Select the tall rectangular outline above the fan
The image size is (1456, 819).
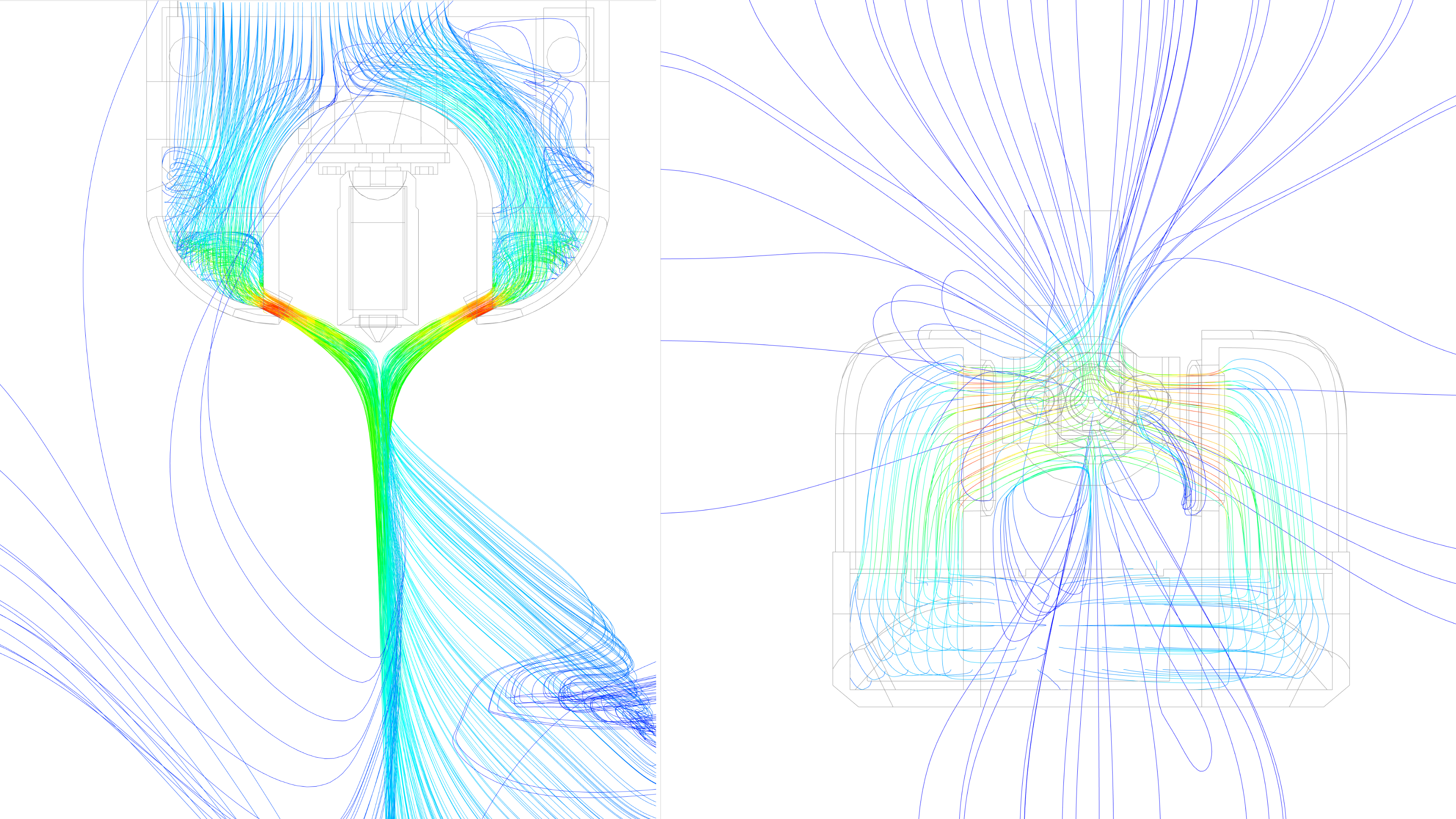1072,257
